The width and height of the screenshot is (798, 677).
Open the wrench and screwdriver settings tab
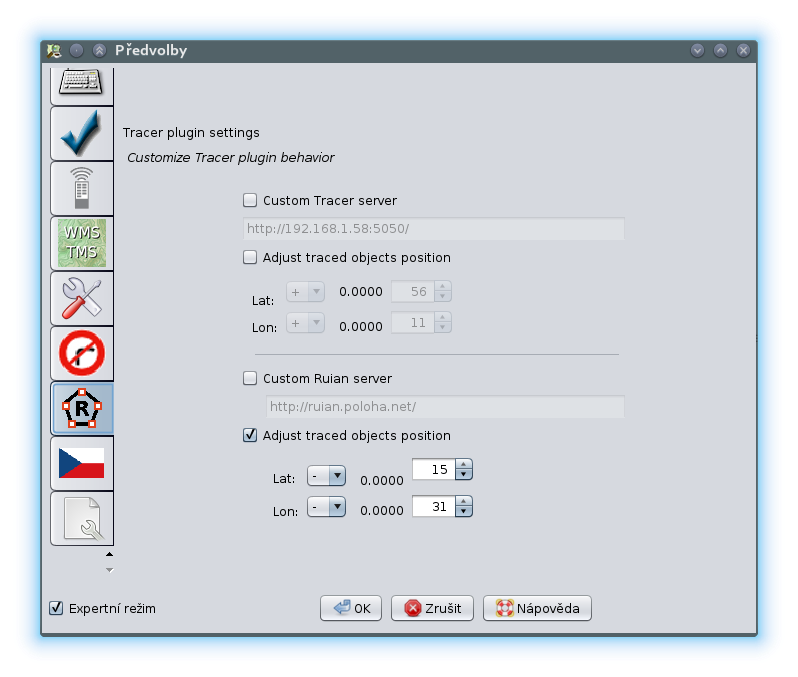tap(81, 298)
